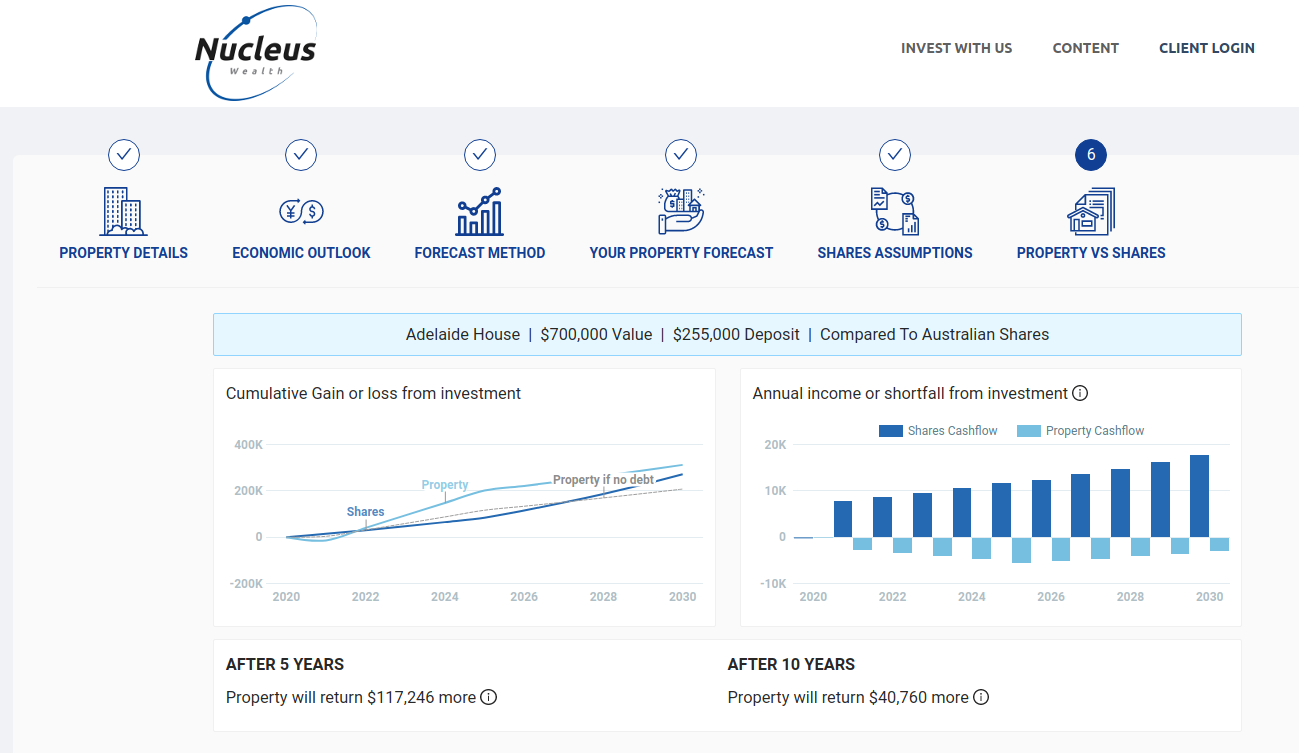The image size is (1299, 753).
Task: Open the Client Login link
Action: pos(1207,48)
